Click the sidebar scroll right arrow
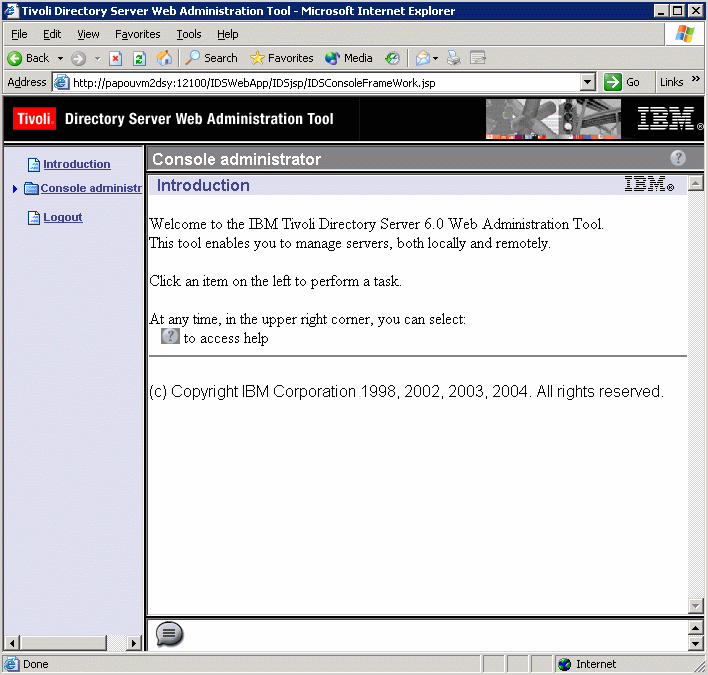This screenshot has height=675, width=708. pos(133,642)
